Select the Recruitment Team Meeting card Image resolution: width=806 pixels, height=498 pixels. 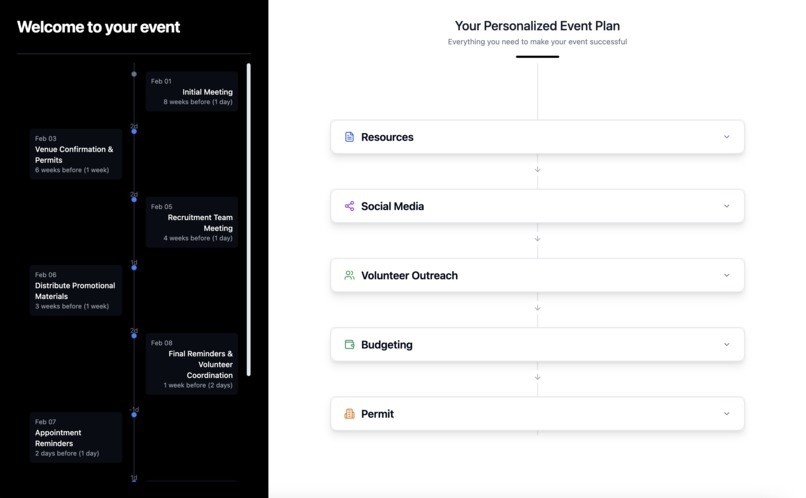coord(191,222)
